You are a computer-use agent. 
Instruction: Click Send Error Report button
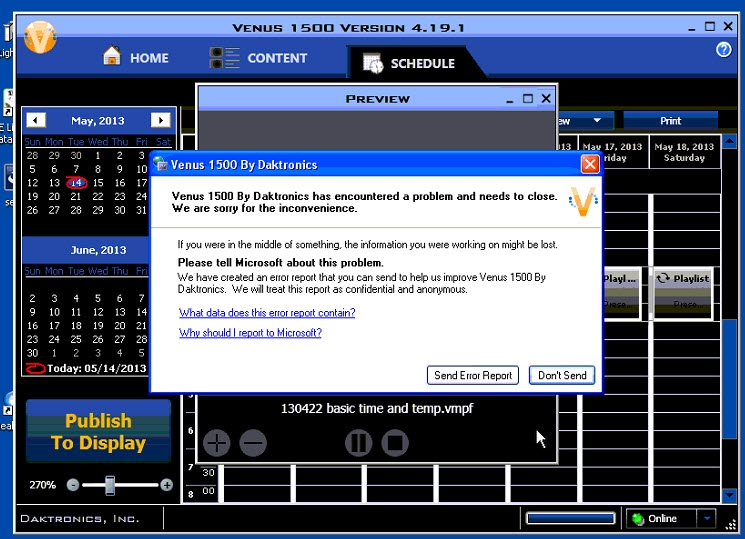(473, 375)
